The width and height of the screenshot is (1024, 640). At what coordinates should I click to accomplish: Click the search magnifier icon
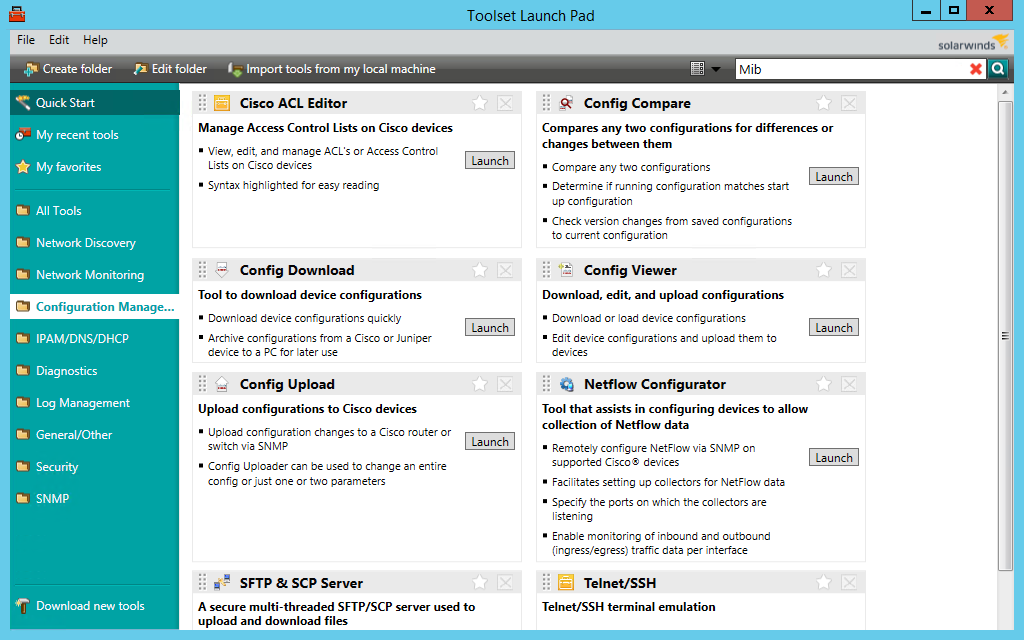click(x=998, y=69)
